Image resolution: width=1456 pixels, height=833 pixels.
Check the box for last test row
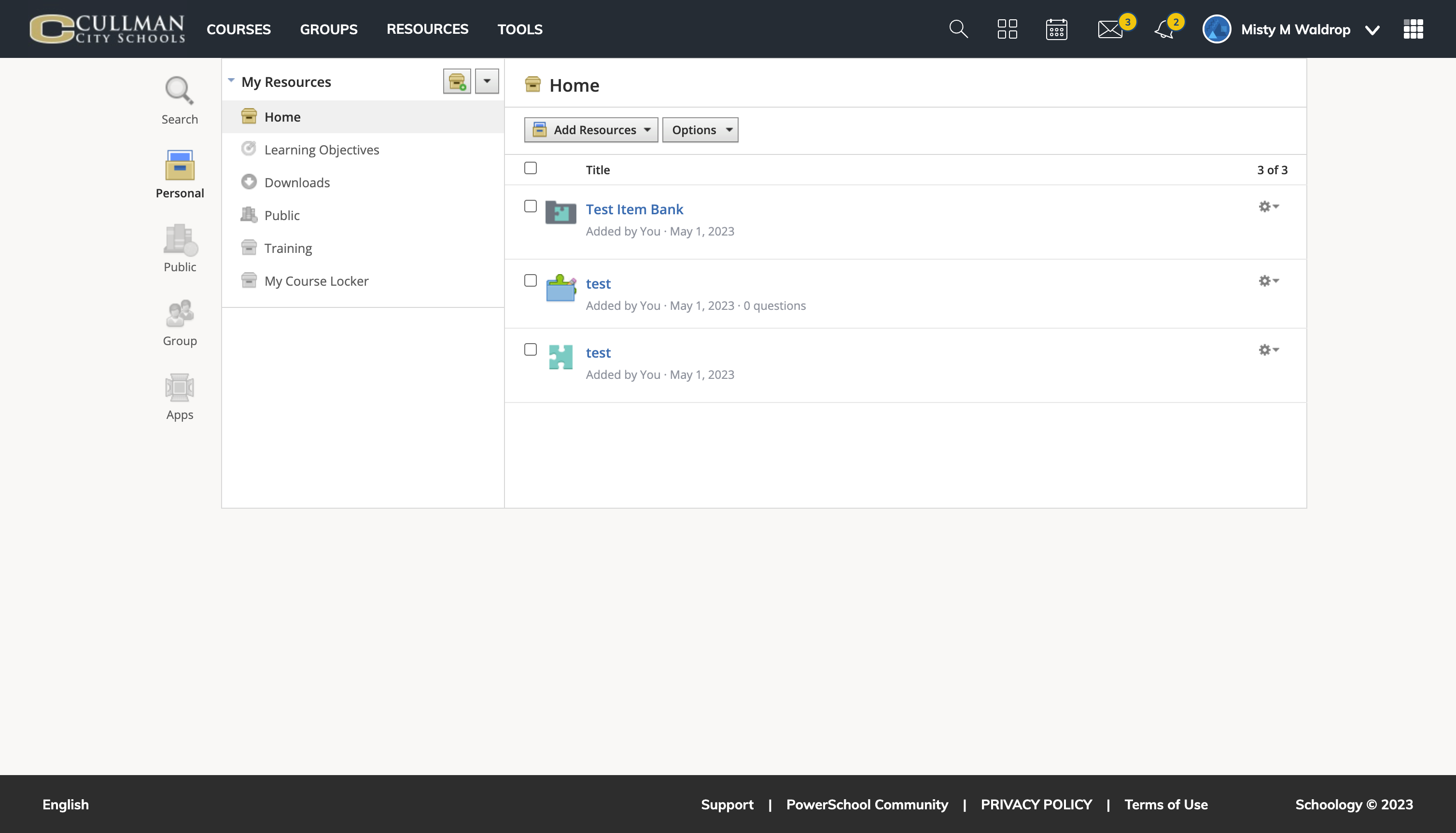(531, 349)
